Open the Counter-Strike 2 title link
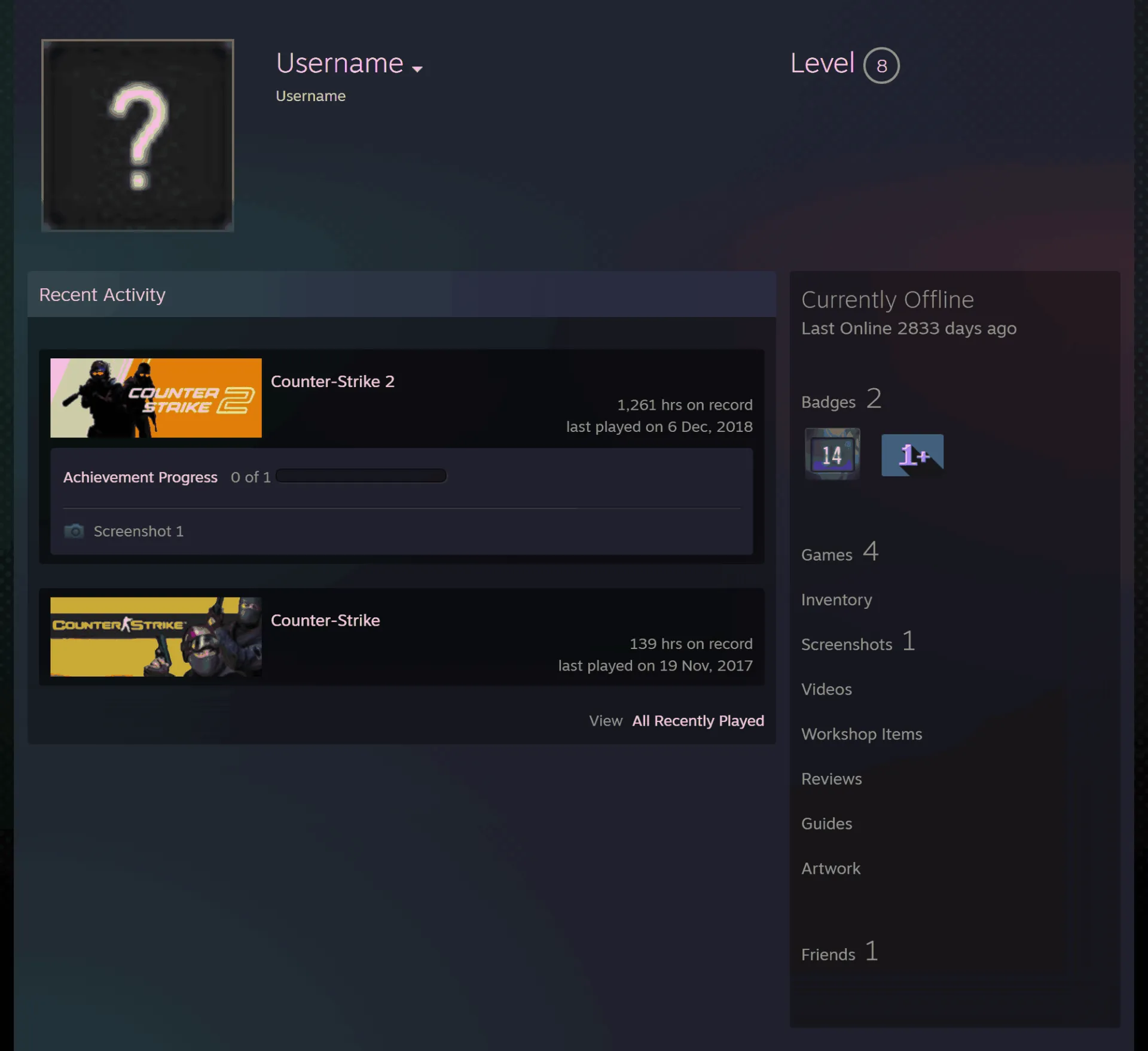This screenshot has width=1148, height=1051. pos(332,382)
